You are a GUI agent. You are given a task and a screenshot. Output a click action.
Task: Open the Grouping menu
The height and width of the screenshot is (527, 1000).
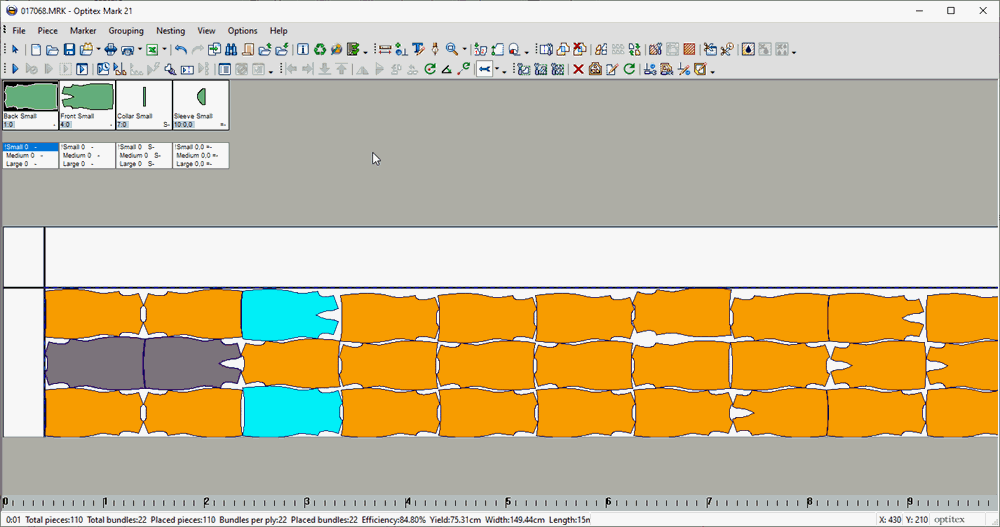point(126,31)
